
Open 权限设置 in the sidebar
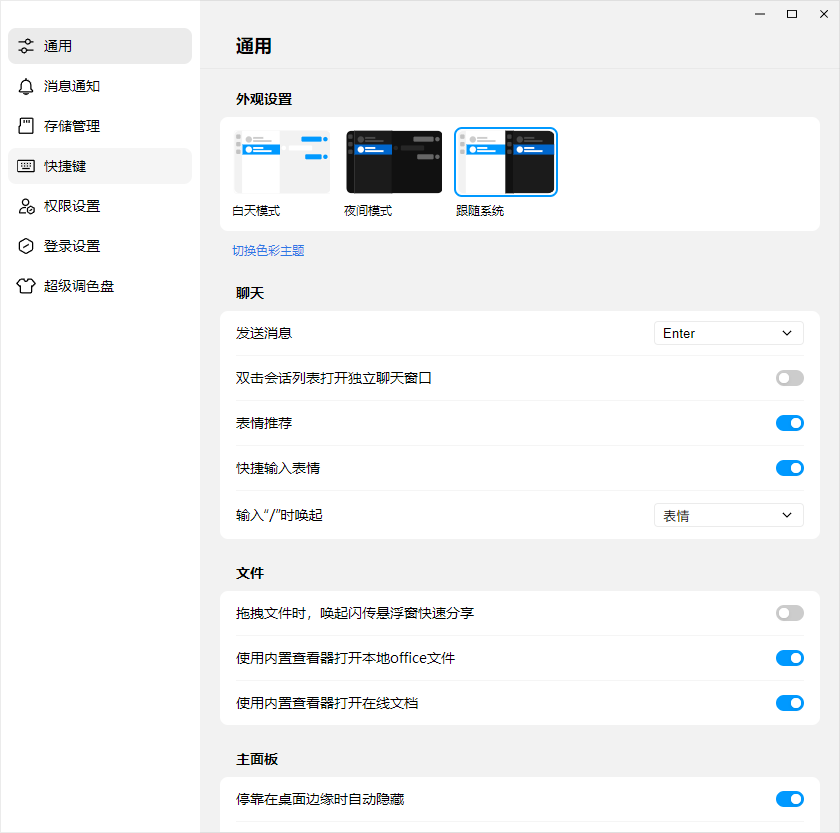point(100,206)
